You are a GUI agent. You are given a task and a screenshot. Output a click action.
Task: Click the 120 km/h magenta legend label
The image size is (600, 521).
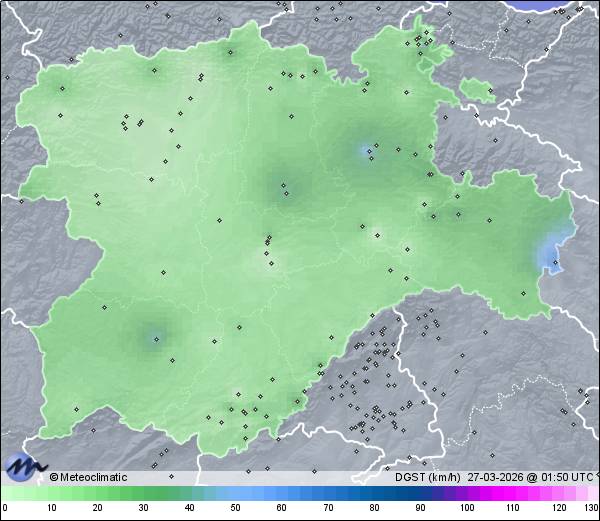pos(558,508)
